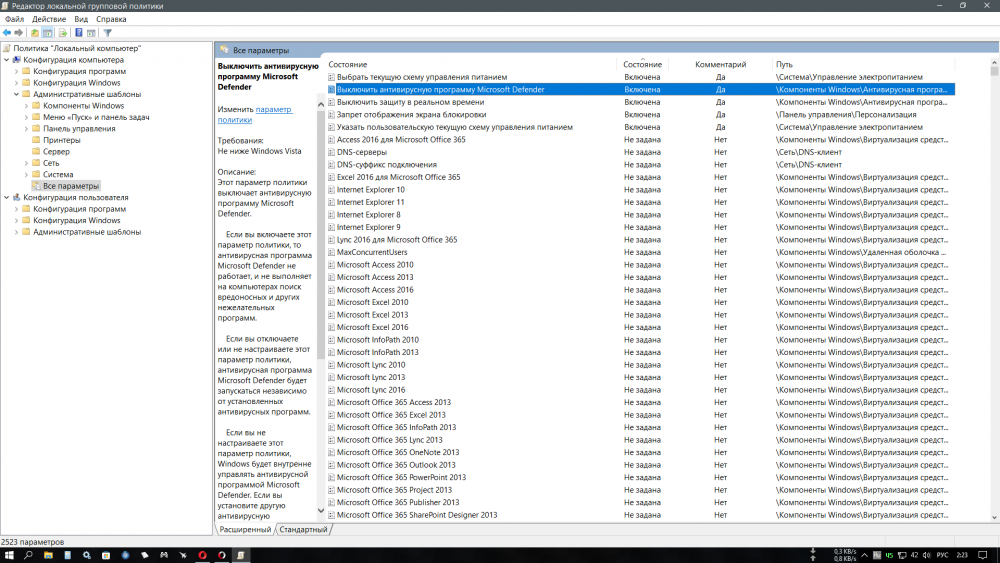Select the Internet Explorer 11 row
The image size is (1000, 563).
pos(640,202)
